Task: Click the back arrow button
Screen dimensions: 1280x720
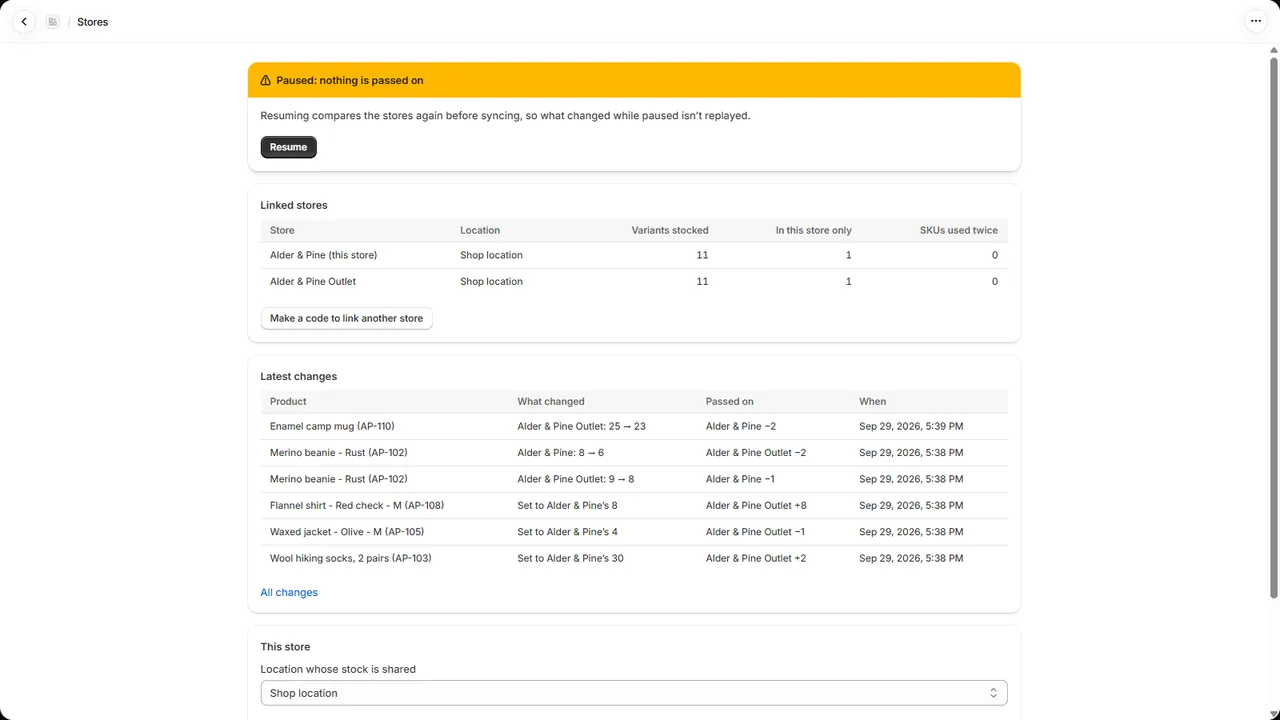Action: 24,21
